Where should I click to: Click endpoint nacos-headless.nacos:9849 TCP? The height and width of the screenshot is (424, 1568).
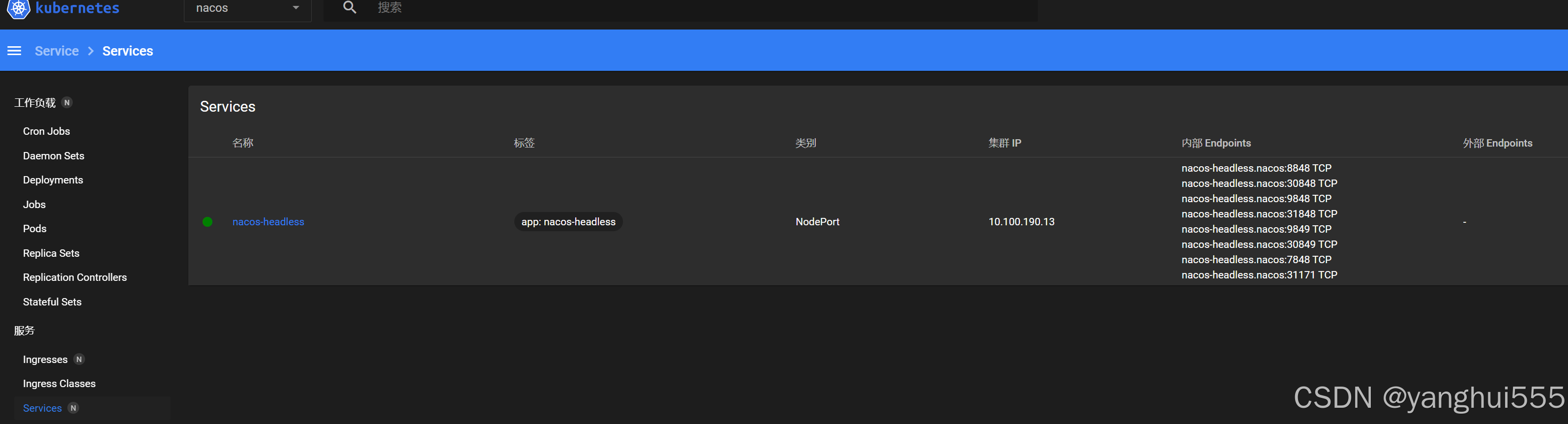(x=1256, y=228)
